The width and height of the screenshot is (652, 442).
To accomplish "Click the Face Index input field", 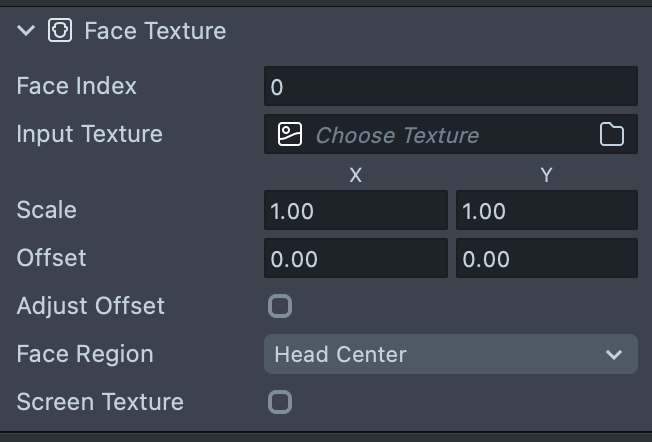I will pyautogui.click(x=450, y=87).
